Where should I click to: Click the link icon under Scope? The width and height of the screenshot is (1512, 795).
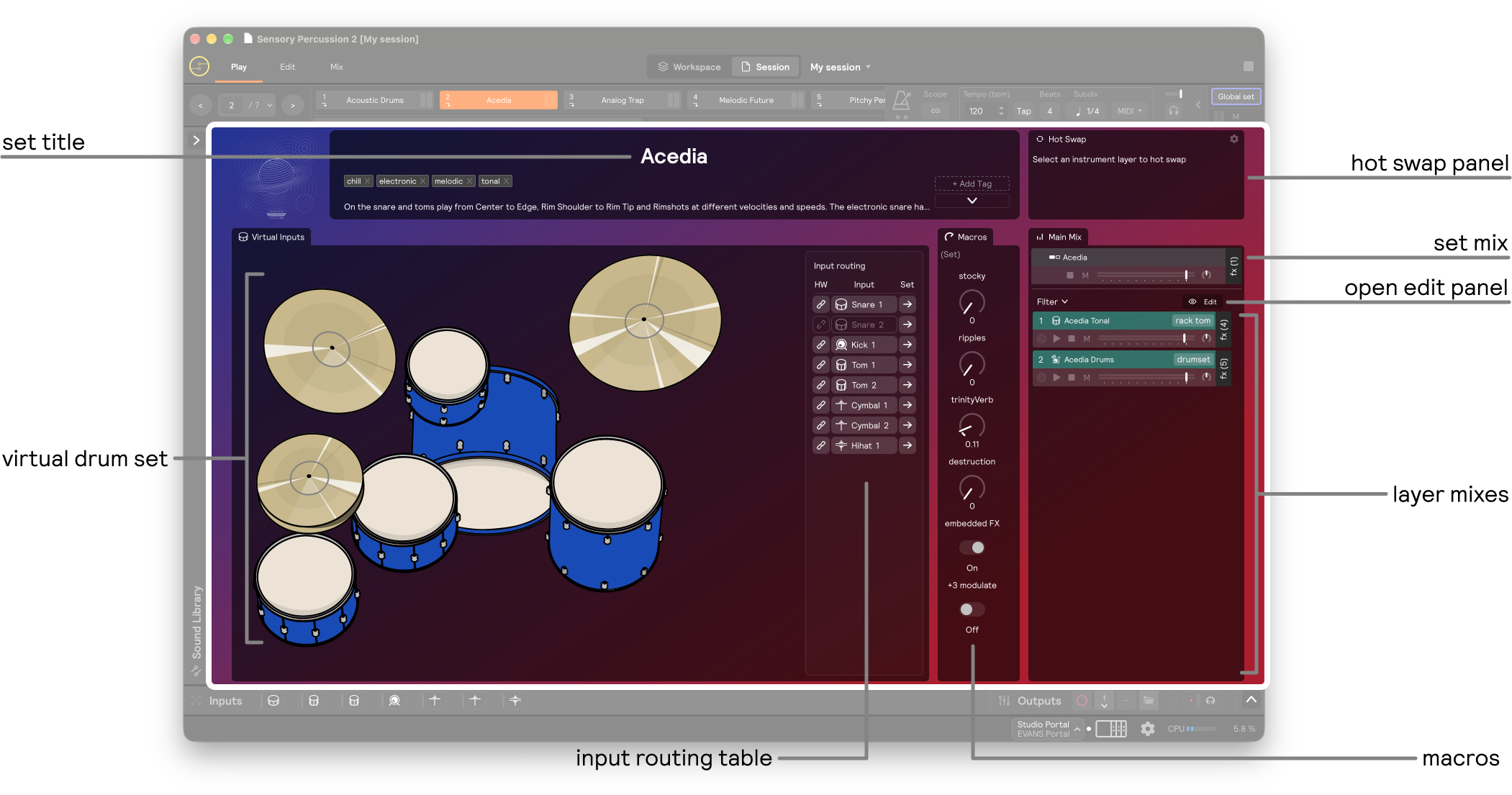point(936,111)
